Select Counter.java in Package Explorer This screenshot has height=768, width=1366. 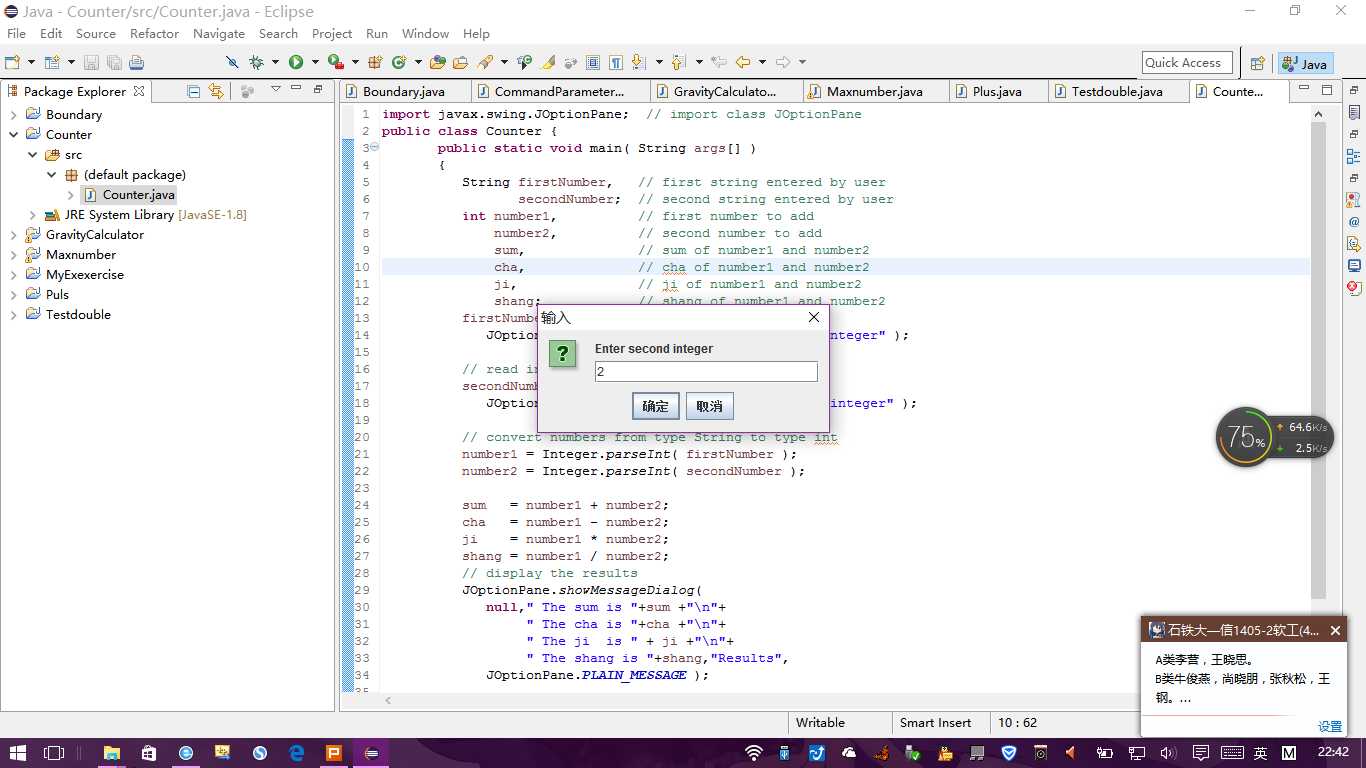tap(139, 194)
